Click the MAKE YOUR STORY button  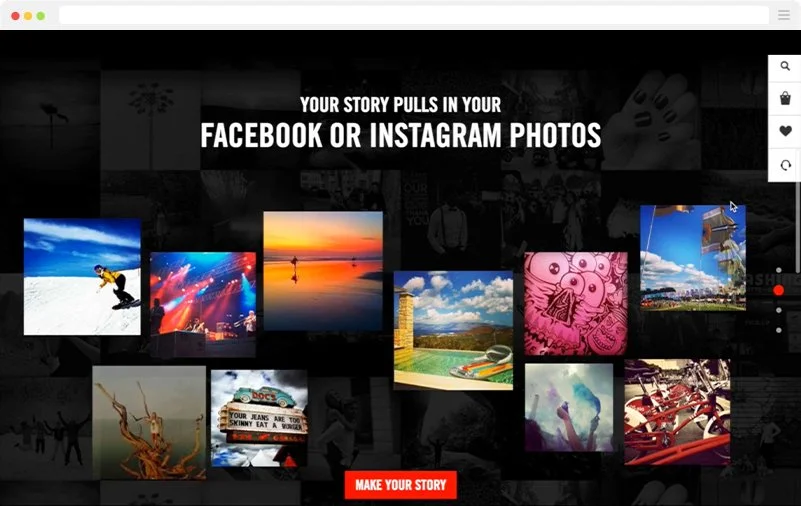400,485
